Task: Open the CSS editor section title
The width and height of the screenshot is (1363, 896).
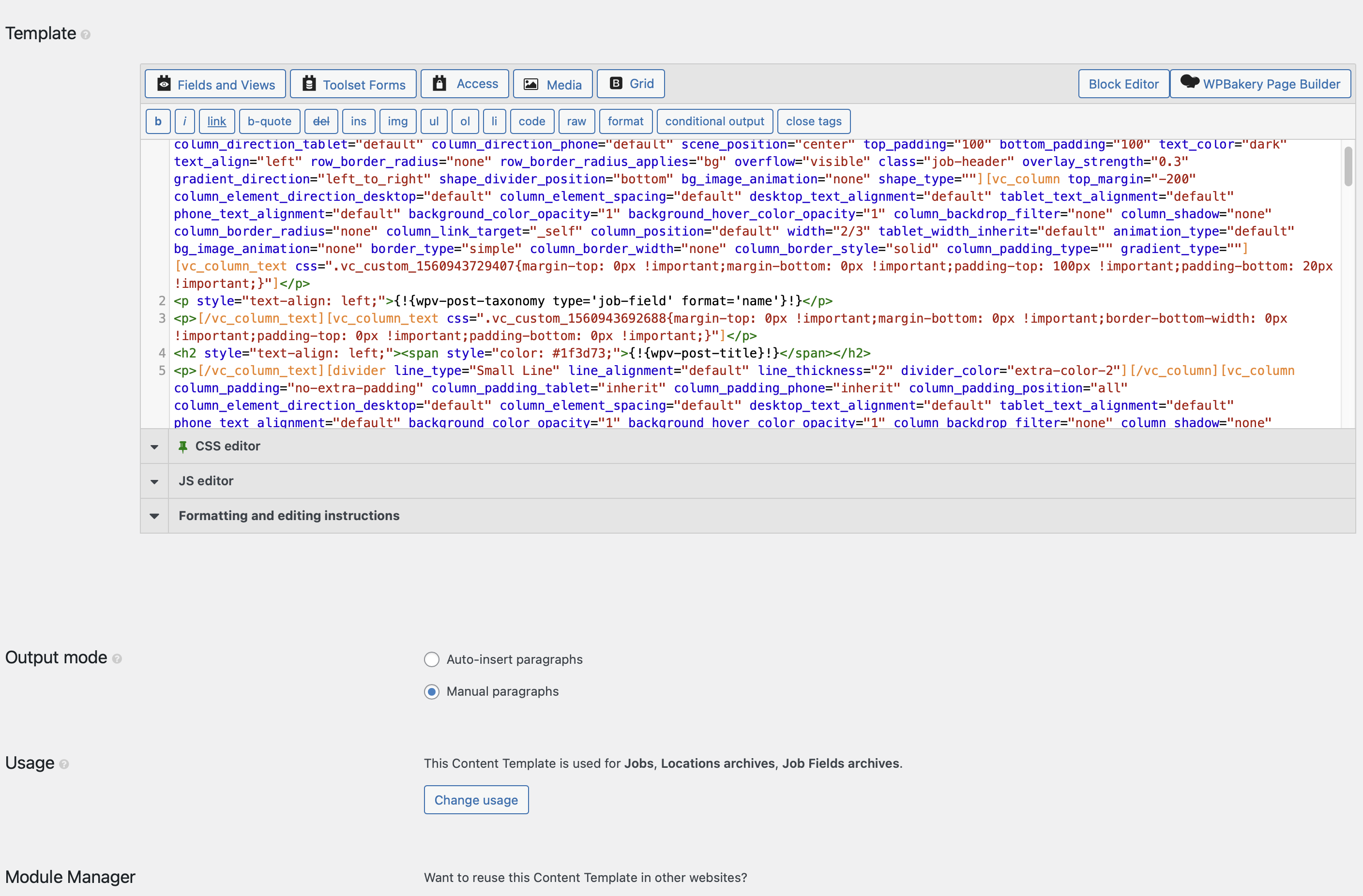Action: [x=227, y=446]
